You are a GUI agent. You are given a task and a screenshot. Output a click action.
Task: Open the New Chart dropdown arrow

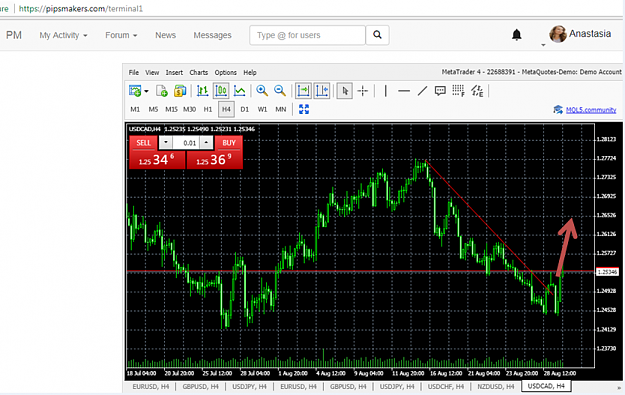point(146,91)
